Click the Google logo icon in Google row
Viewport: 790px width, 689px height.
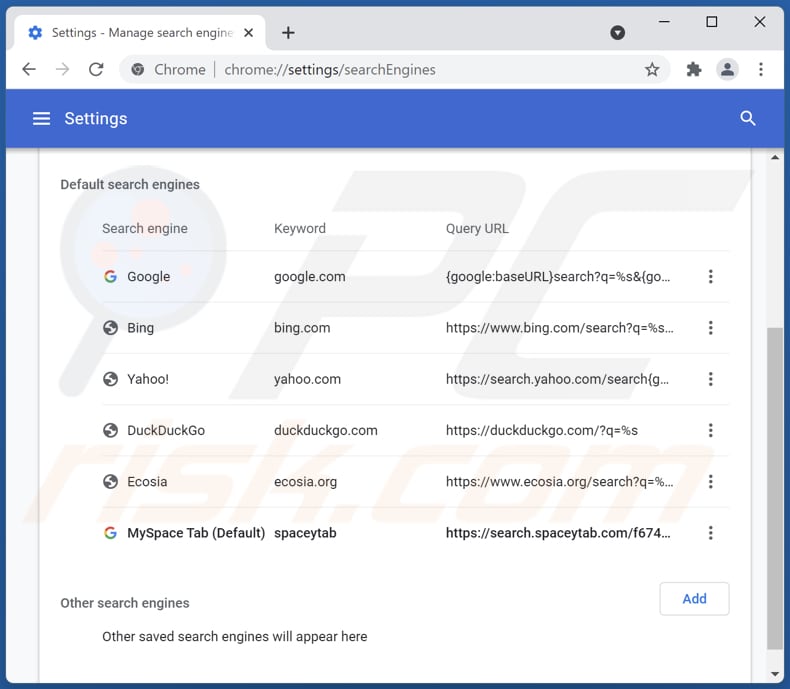[x=110, y=277]
